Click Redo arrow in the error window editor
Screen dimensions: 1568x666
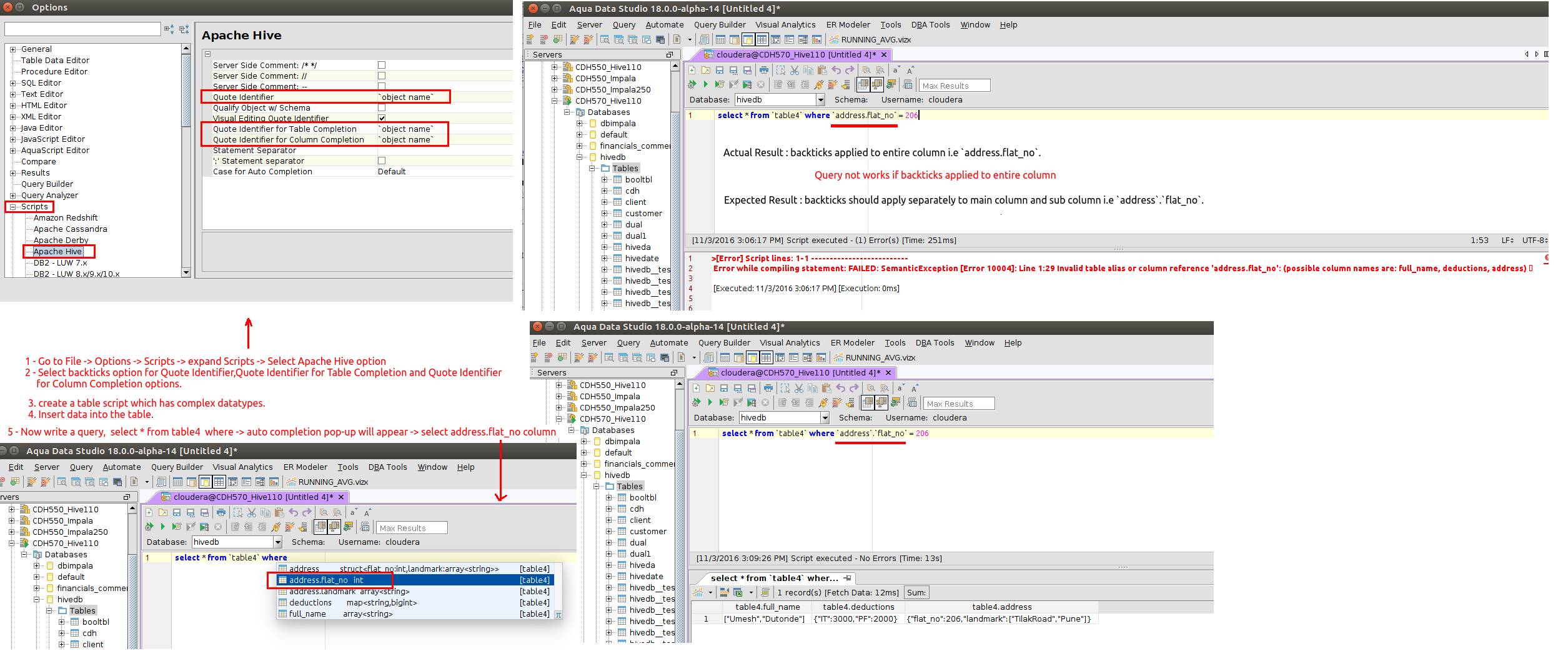(850, 70)
